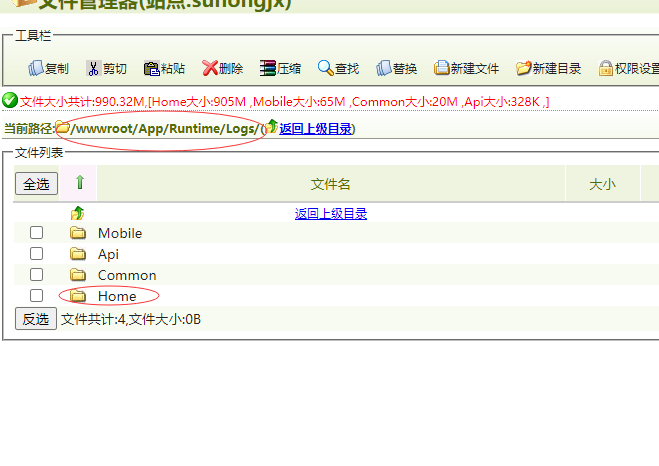The height and width of the screenshot is (466, 659).
Task: Click the 剪切 cut scissors icon
Action: (x=94, y=68)
